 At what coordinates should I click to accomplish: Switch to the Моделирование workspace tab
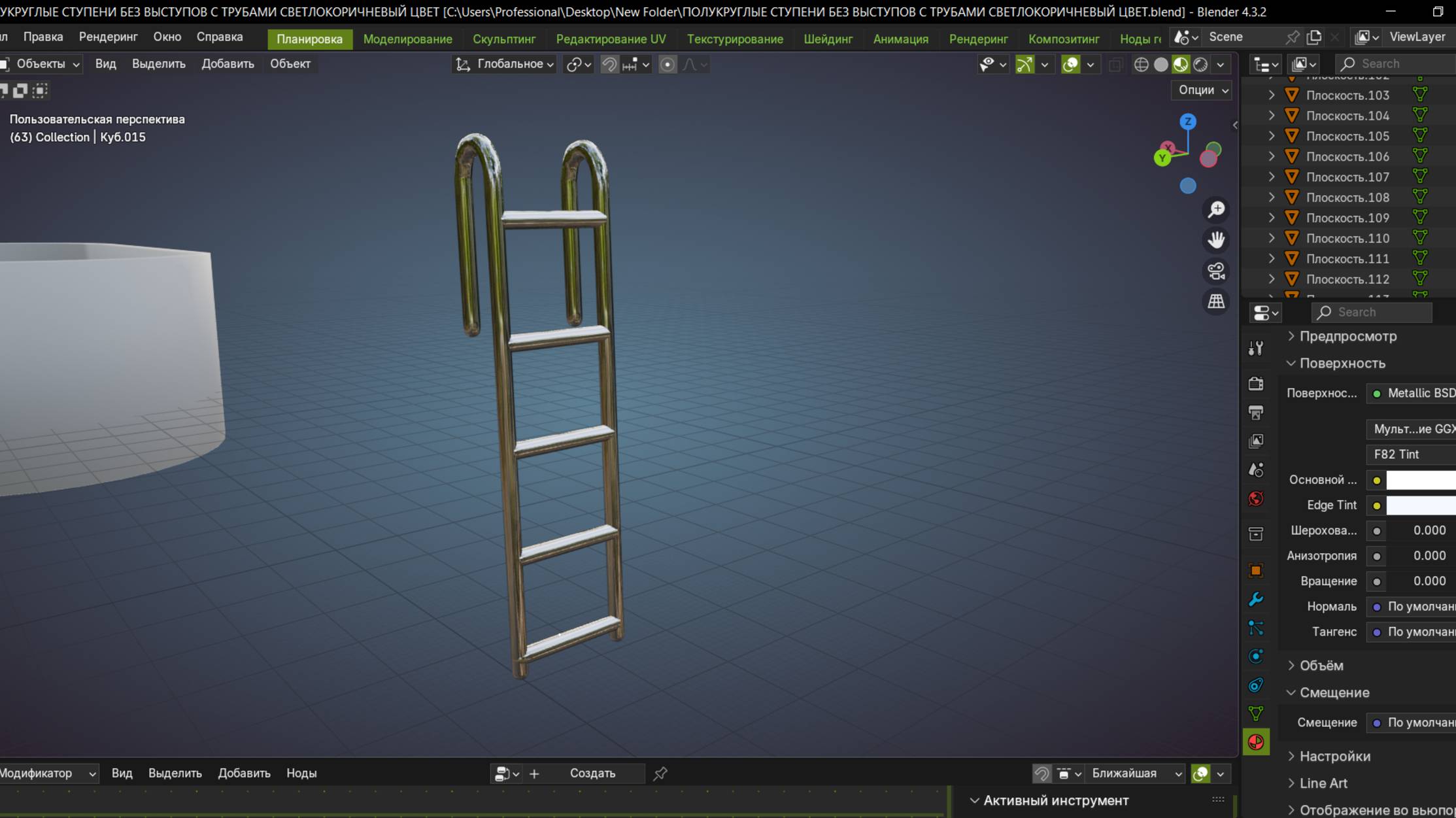point(407,39)
